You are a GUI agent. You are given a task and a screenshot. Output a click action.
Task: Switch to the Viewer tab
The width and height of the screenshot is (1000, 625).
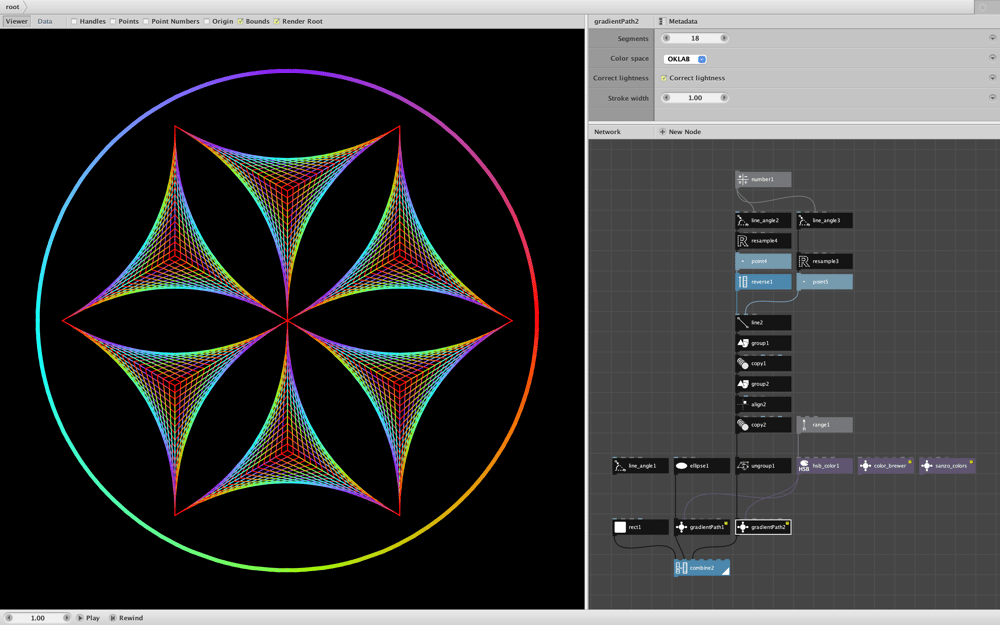click(17, 21)
